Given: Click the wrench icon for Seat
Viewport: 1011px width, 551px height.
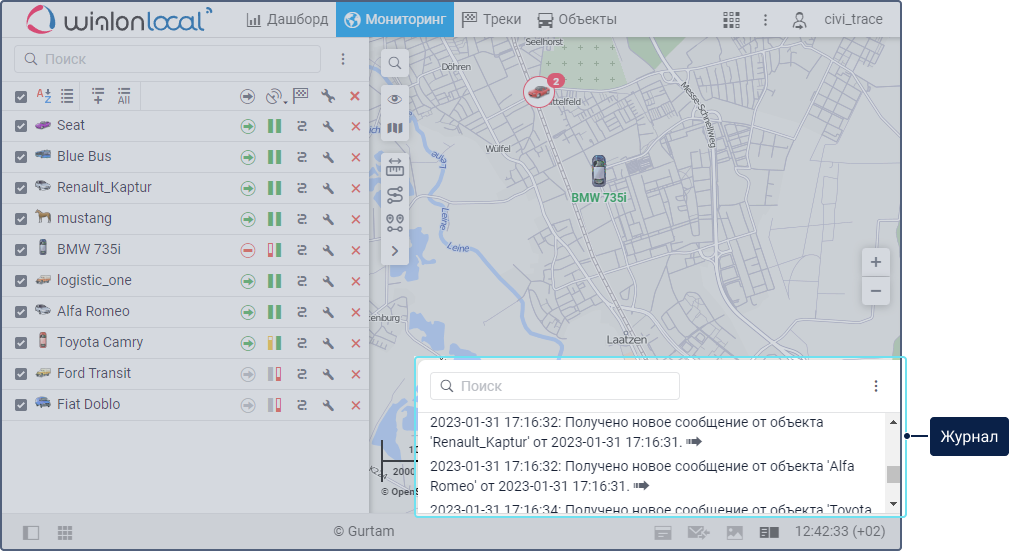Looking at the screenshot, I should [328, 126].
